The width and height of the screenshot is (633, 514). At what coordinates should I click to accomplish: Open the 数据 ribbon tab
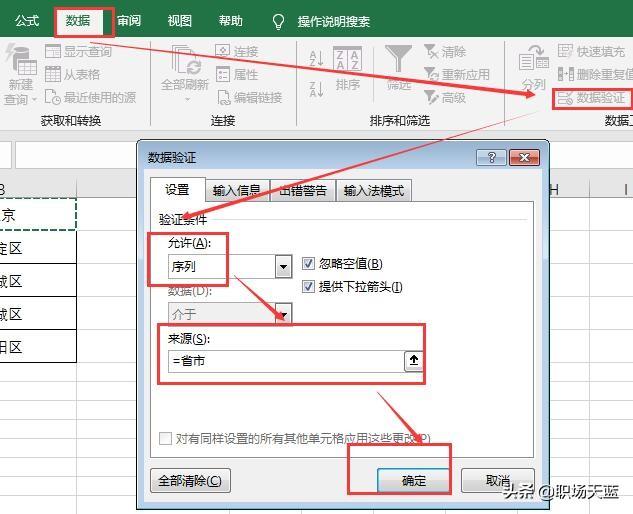(x=78, y=21)
